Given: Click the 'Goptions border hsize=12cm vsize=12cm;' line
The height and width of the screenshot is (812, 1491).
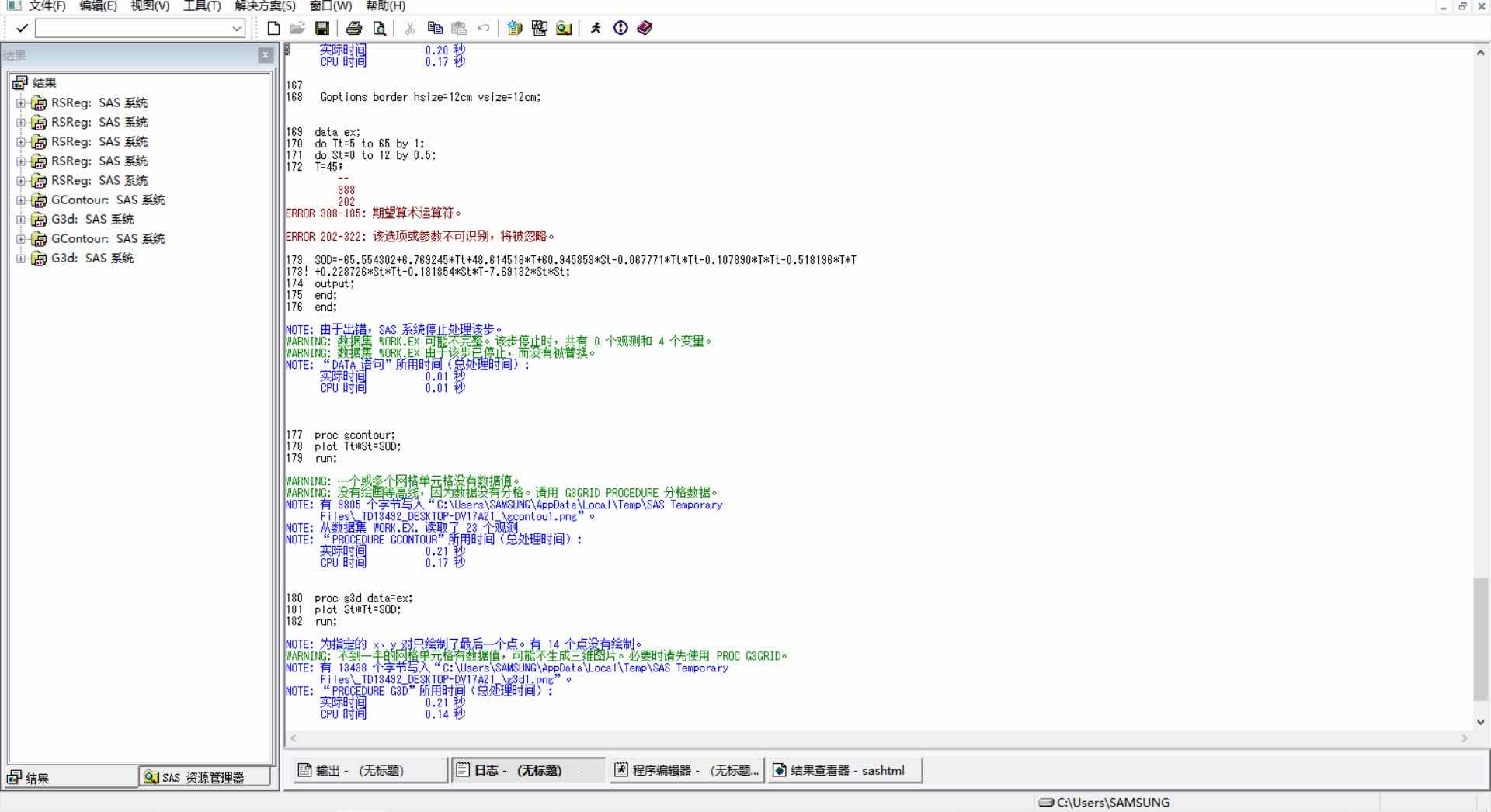Looking at the screenshot, I should click(430, 97).
